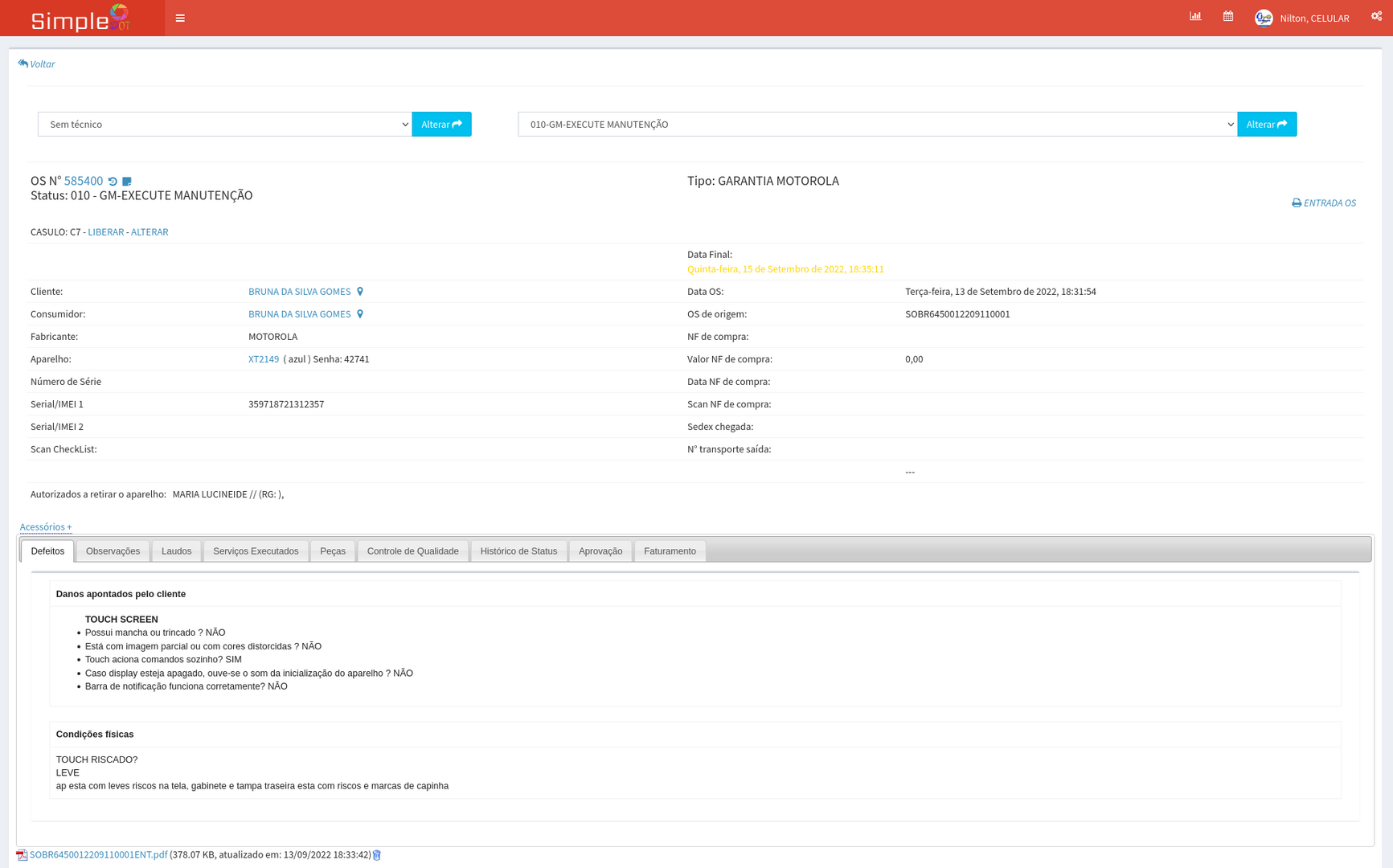The image size is (1393, 868).
Task: Click the map pin next to Cliente name
Action: point(360,292)
